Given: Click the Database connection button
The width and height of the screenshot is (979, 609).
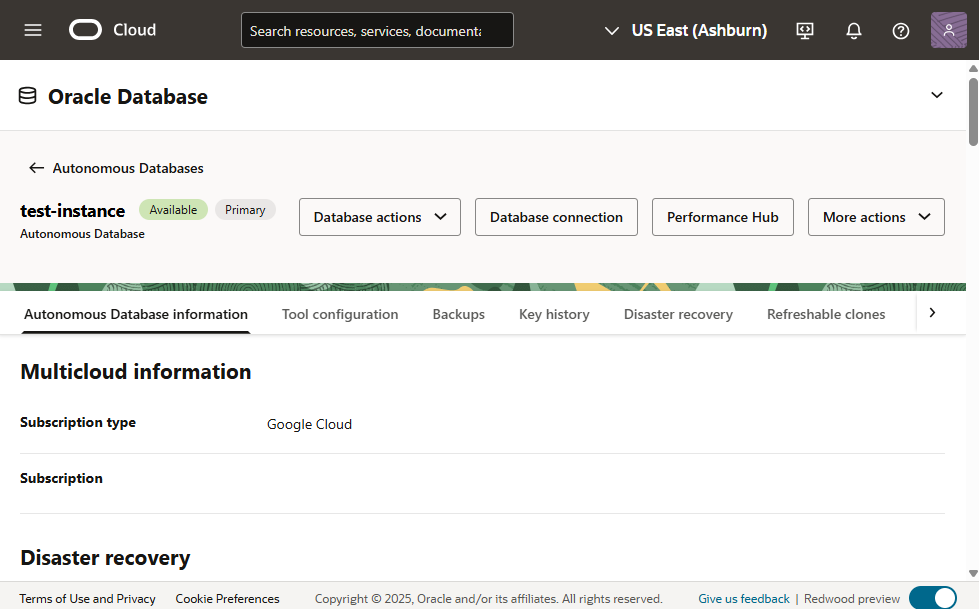Looking at the screenshot, I should pos(556,217).
